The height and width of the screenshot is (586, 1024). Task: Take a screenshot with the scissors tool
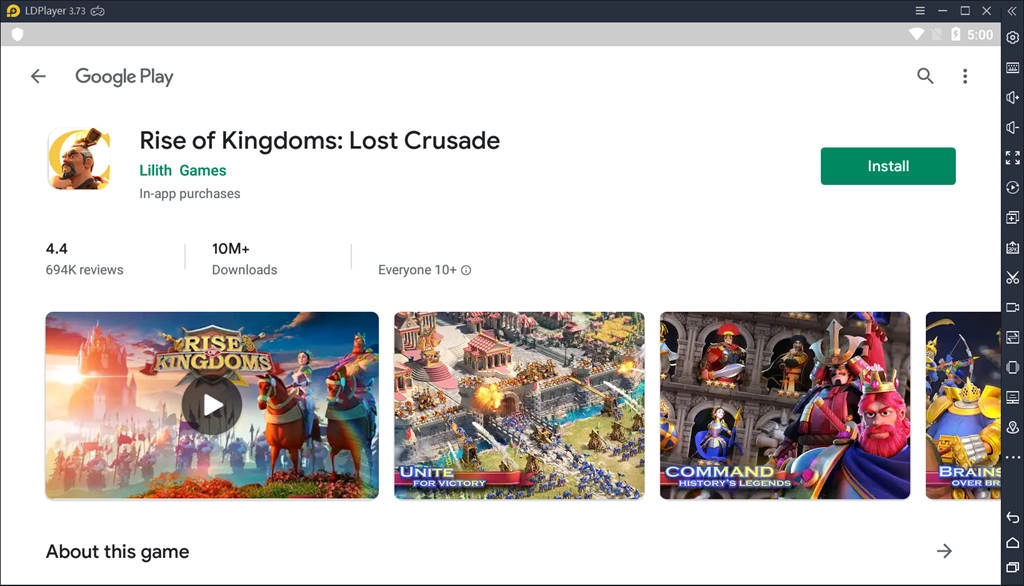click(x=1012, y=277)
